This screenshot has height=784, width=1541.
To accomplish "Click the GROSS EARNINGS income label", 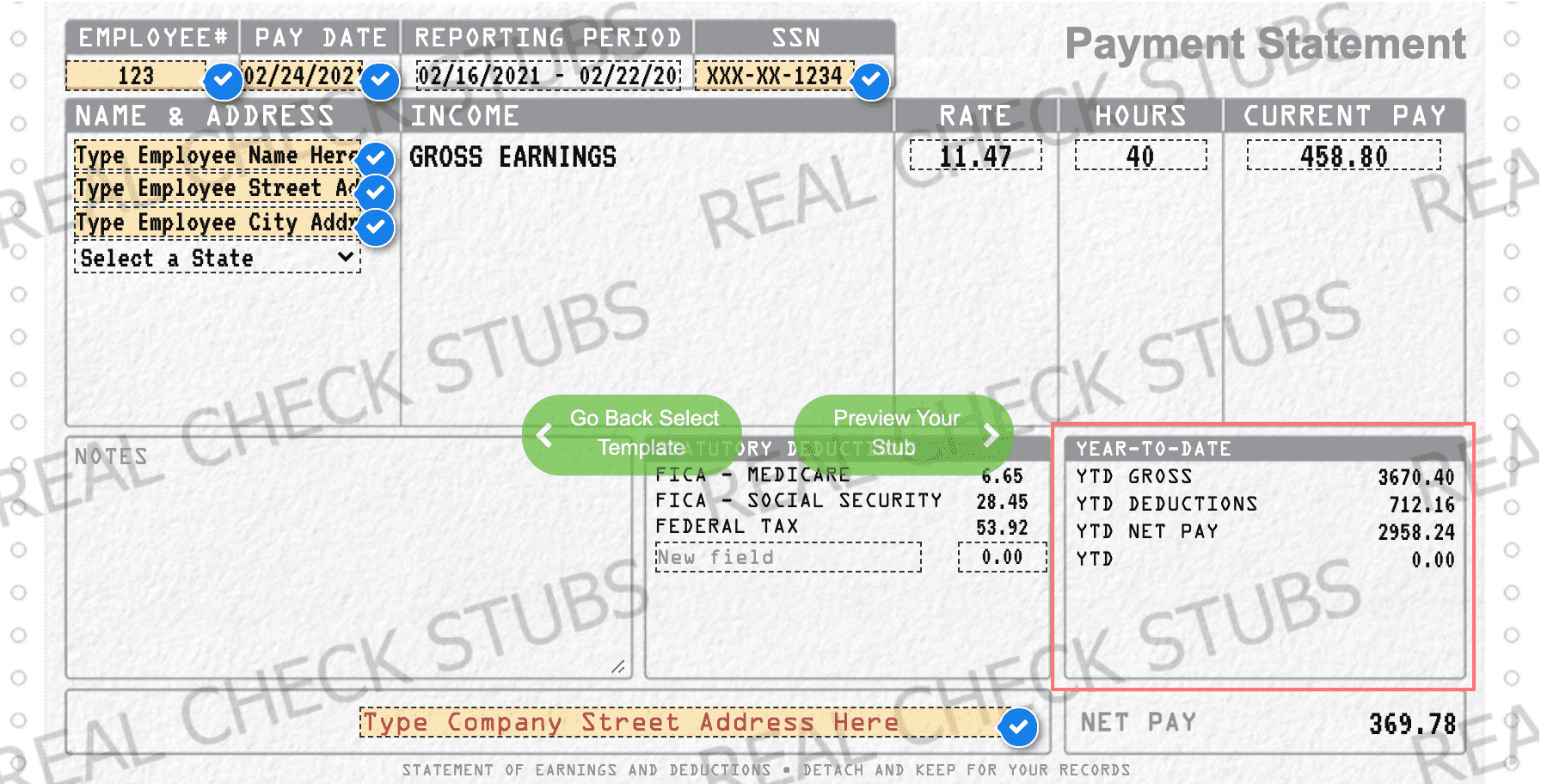I will [513, 156].
